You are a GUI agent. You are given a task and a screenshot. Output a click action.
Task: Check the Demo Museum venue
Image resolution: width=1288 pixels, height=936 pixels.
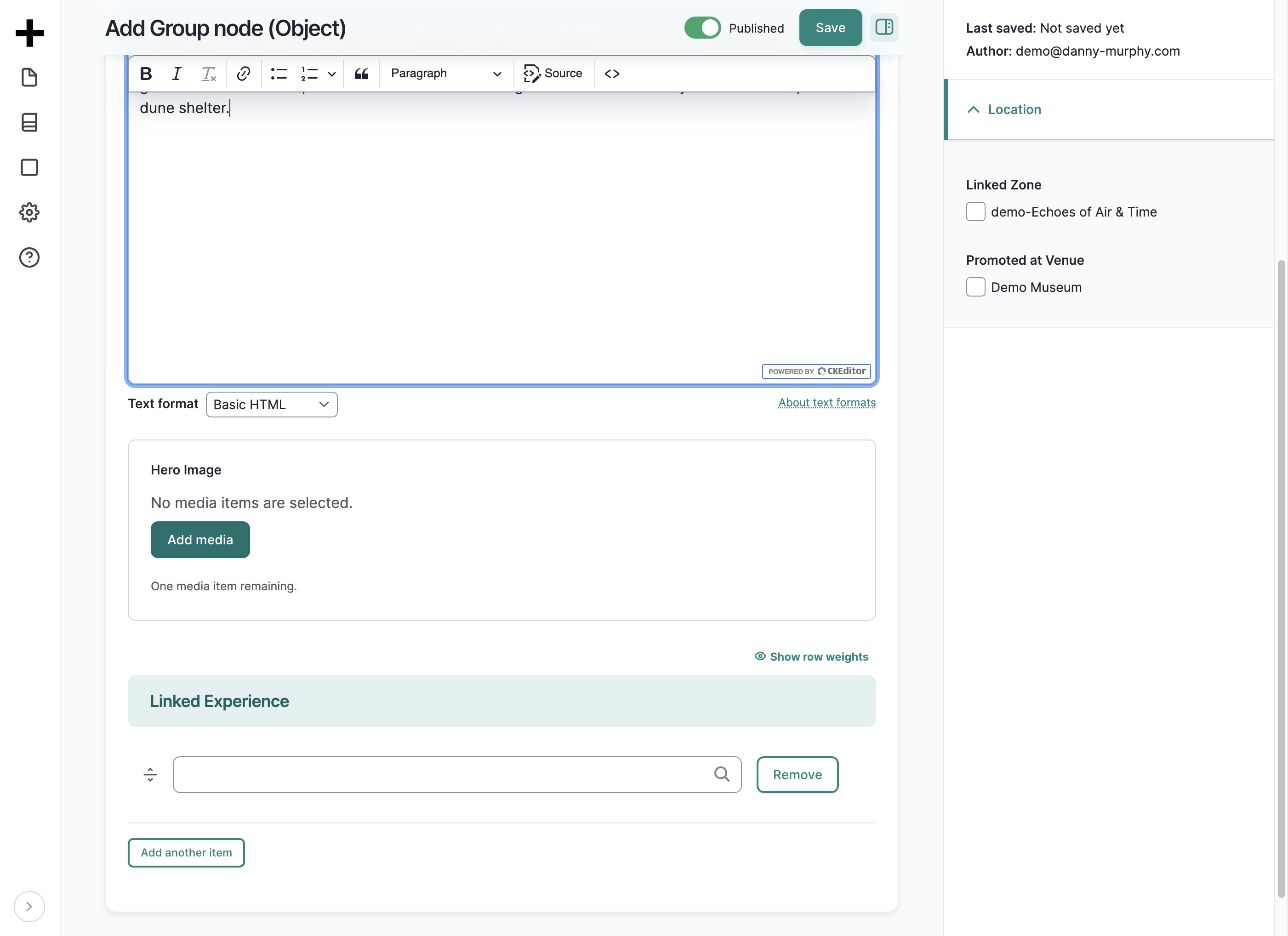[x=976, y=287]
